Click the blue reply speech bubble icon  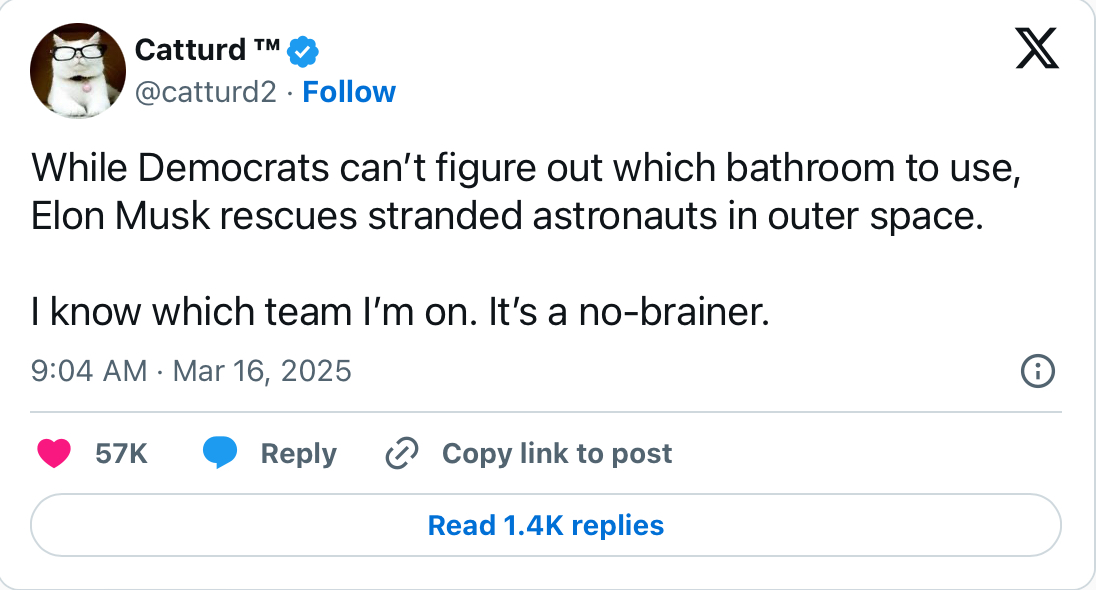pos(219,454)
